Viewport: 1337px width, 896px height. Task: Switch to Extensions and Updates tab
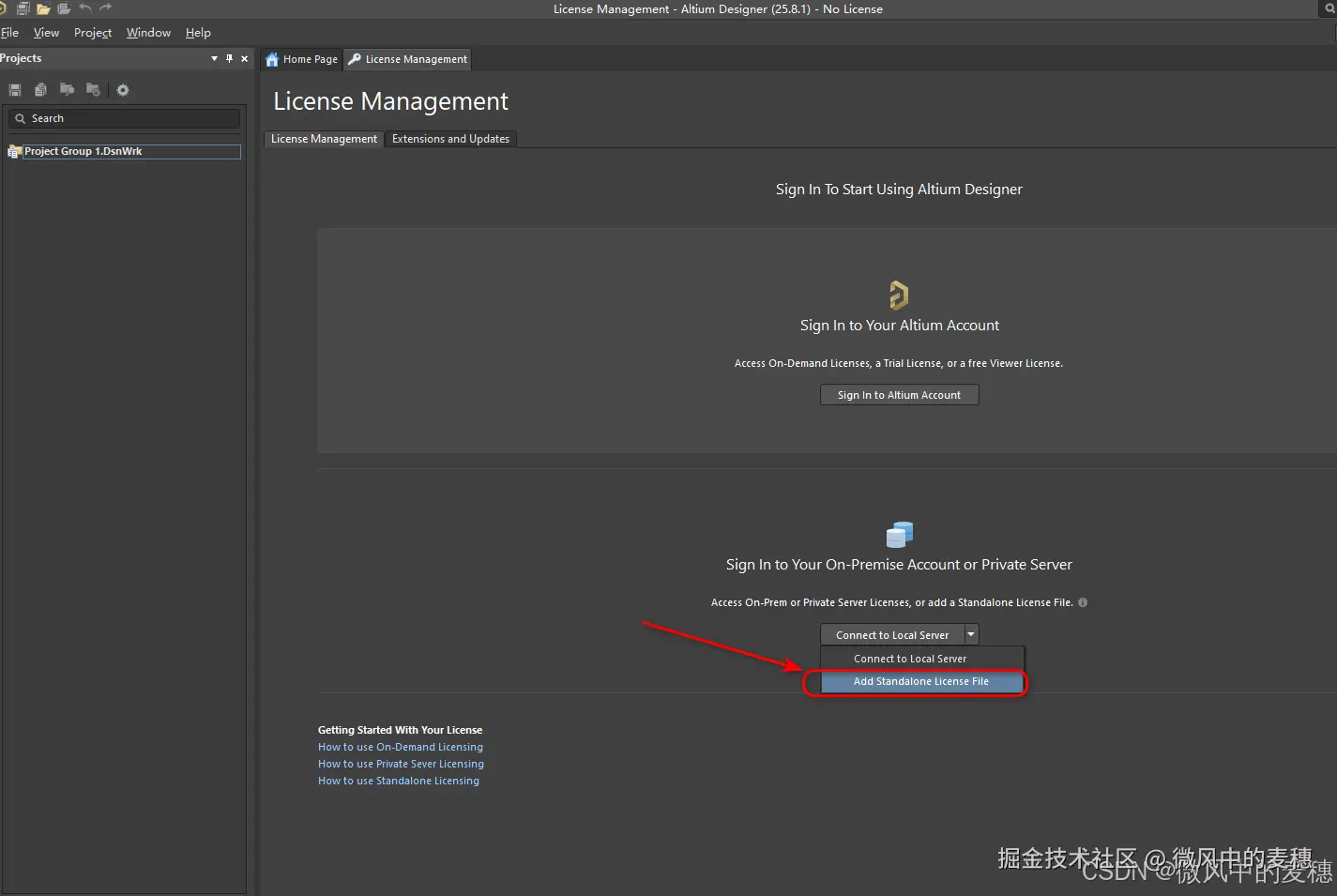[450, 139]
